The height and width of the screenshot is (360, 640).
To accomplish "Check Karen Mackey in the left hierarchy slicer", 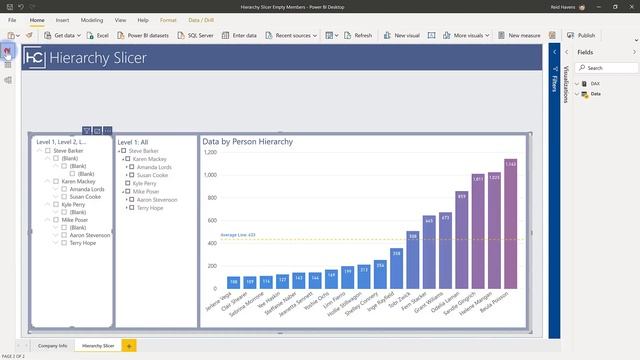I will point(56,181).
